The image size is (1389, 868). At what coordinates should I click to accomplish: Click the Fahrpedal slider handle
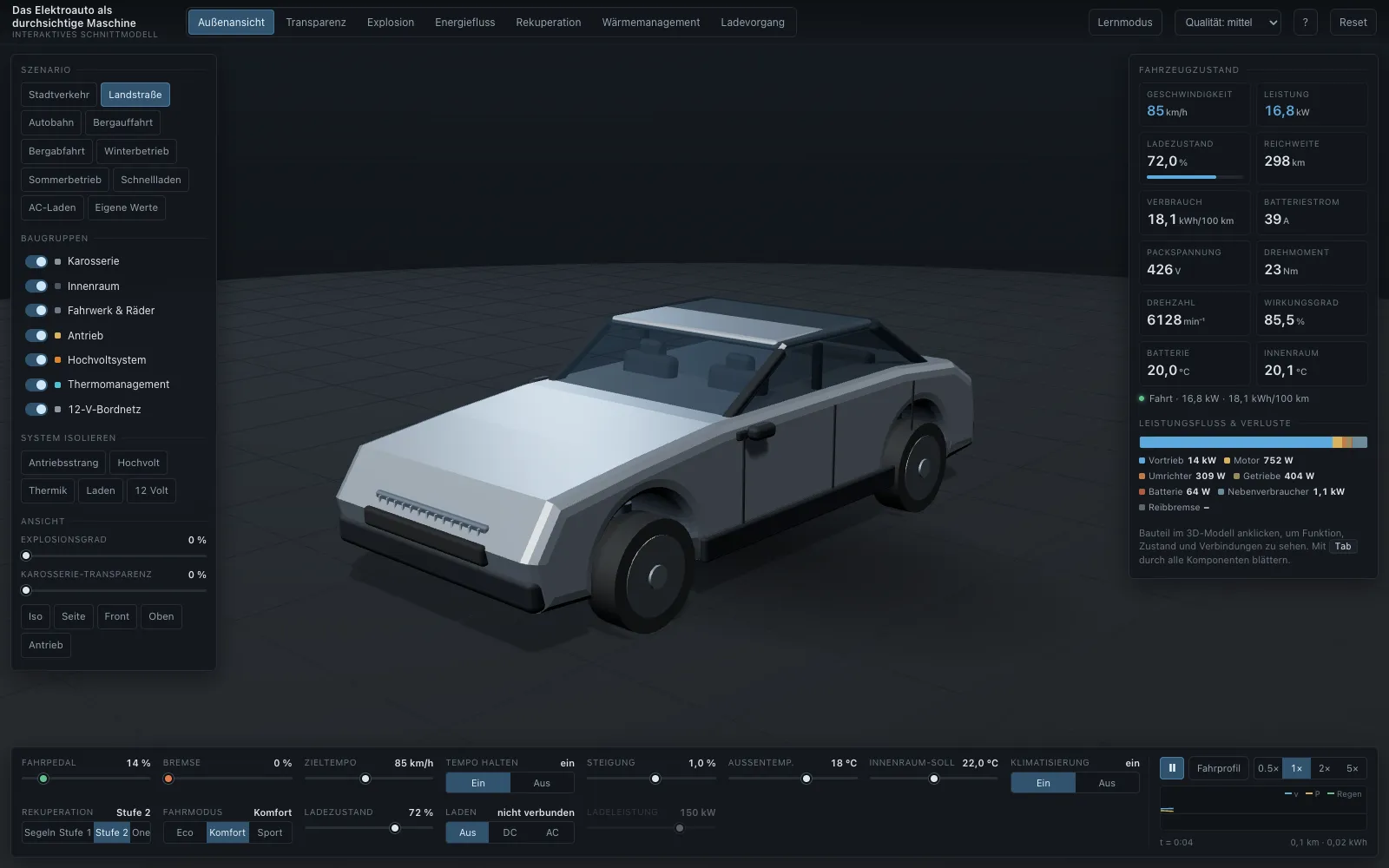43,779
